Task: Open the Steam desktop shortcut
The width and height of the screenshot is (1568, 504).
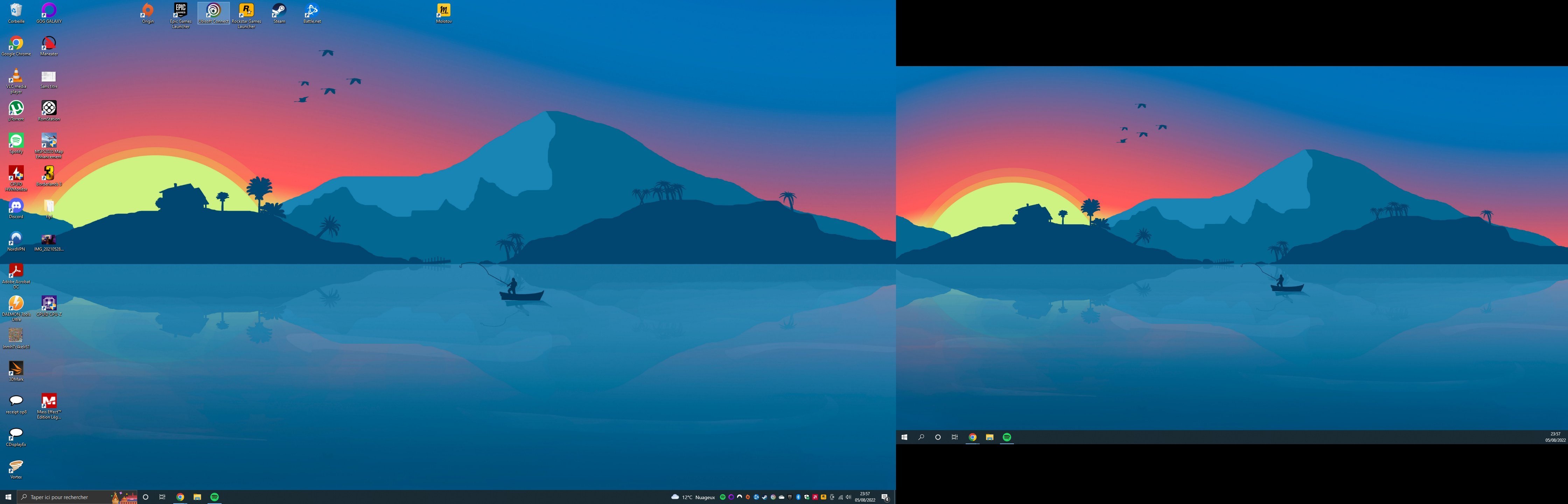Action: [279, 11]
